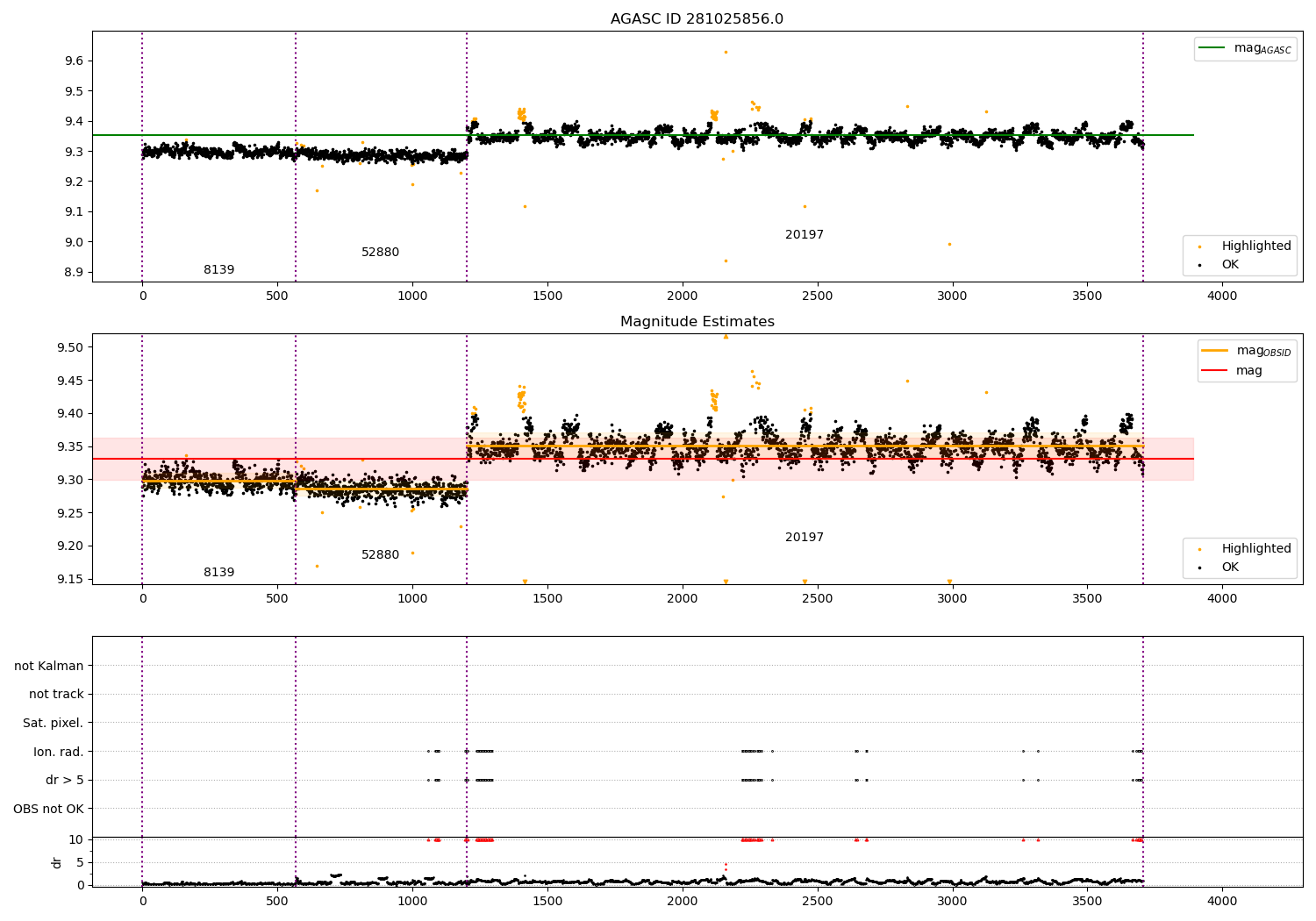Click the '8139' label in top plot

(218, 269)
